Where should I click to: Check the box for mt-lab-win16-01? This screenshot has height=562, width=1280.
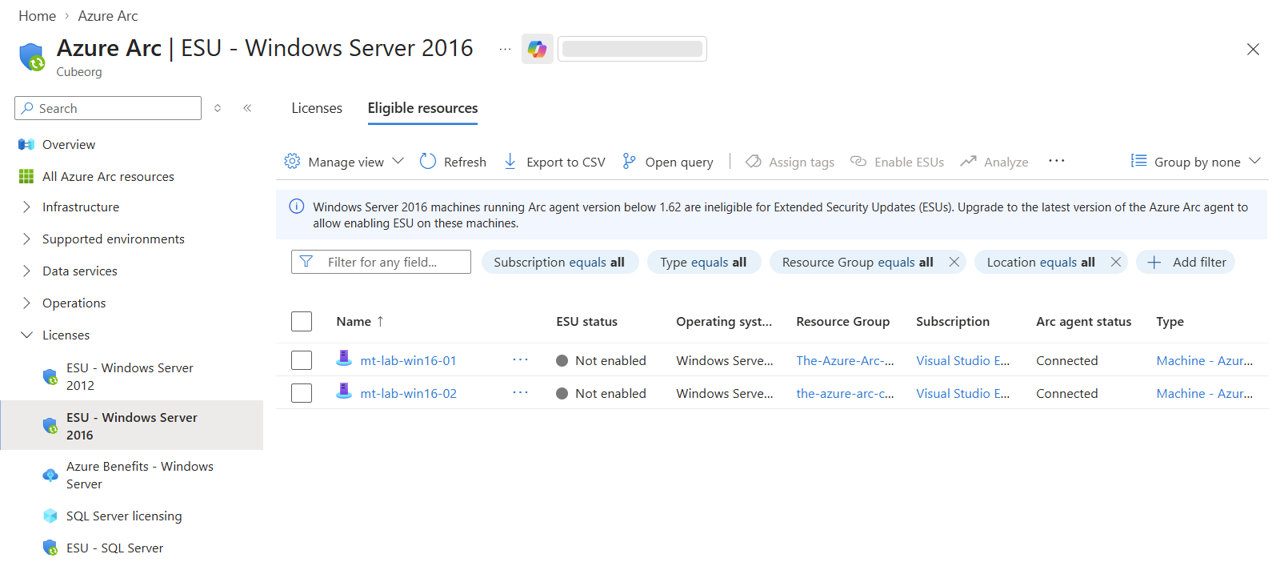(301, 360)
